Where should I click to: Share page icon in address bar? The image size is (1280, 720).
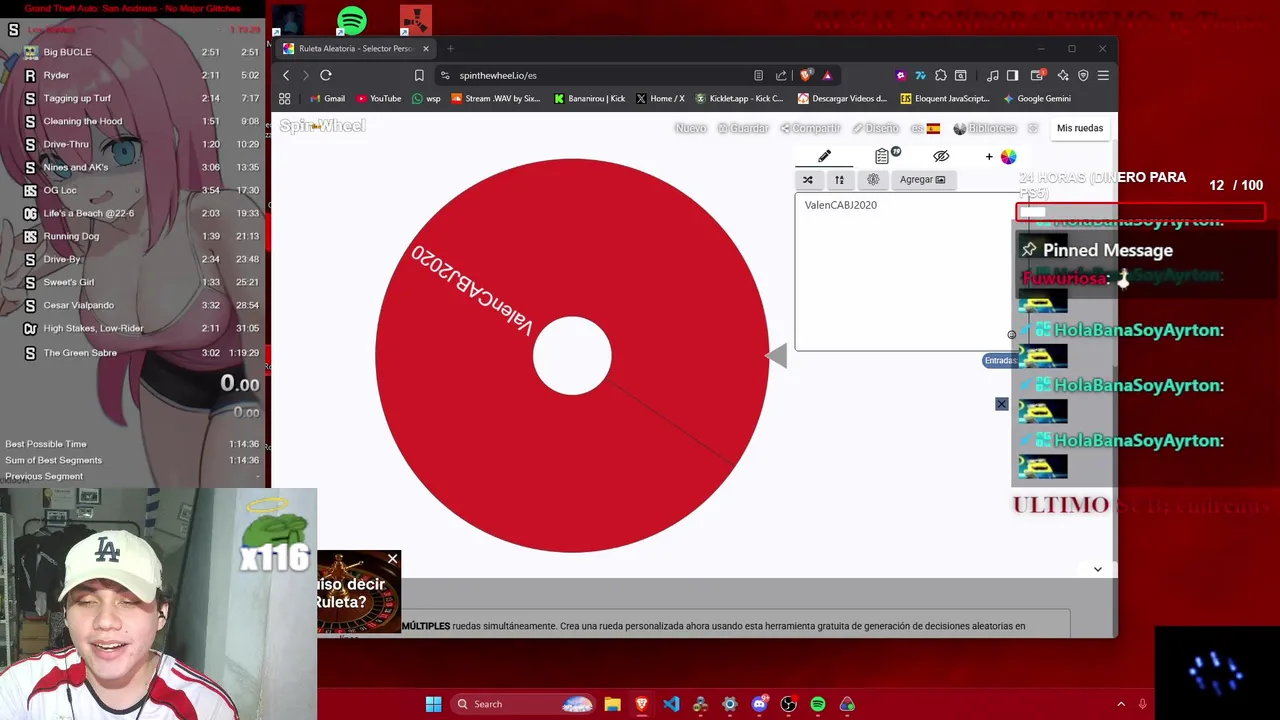(781, 75)
